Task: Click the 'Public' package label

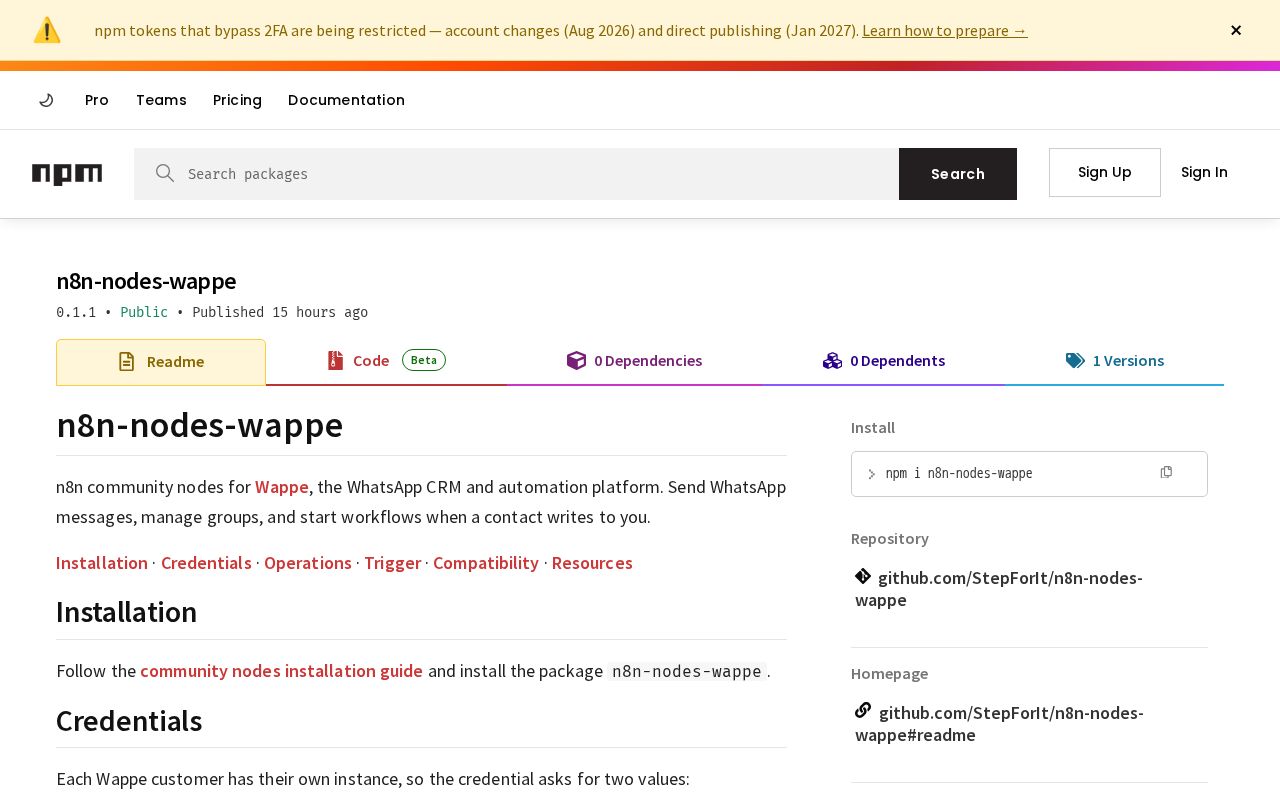Action: [144, 312]
